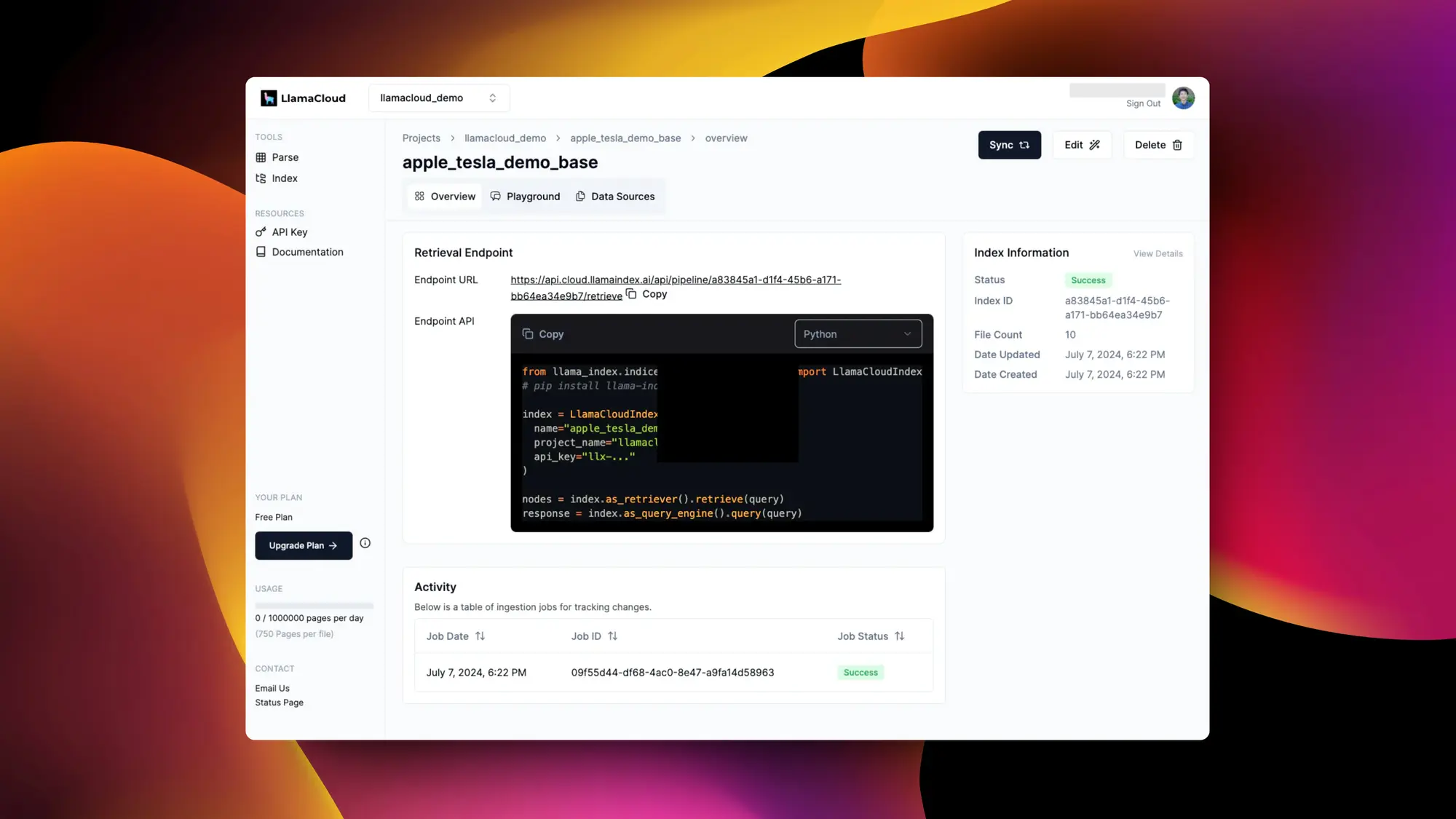Copy the Endpoint URL

pyautogui.click(x=646, y=294)
